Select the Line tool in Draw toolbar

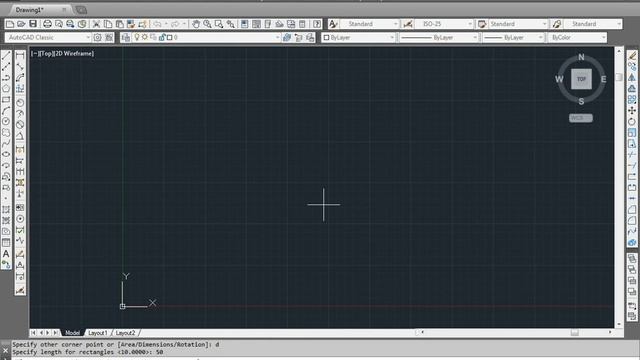pyautogui.click(x=6, y=55)
